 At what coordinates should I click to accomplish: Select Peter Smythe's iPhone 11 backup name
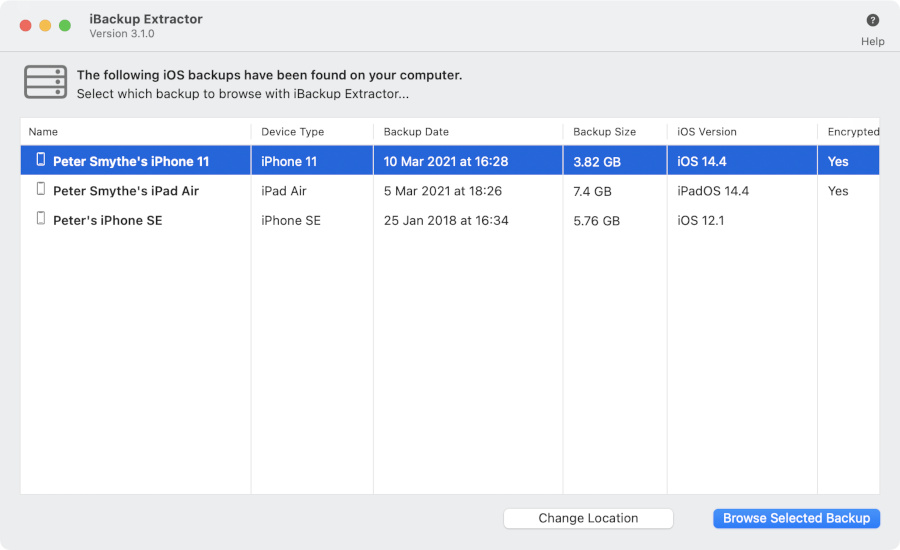tap(131, 161)
